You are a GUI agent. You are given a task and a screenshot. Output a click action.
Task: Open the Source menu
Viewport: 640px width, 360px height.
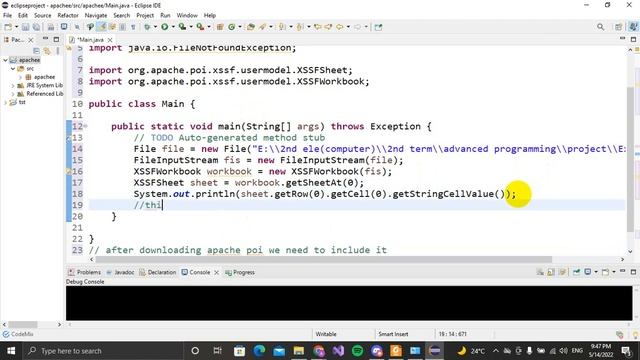click(x=42, y=16)
